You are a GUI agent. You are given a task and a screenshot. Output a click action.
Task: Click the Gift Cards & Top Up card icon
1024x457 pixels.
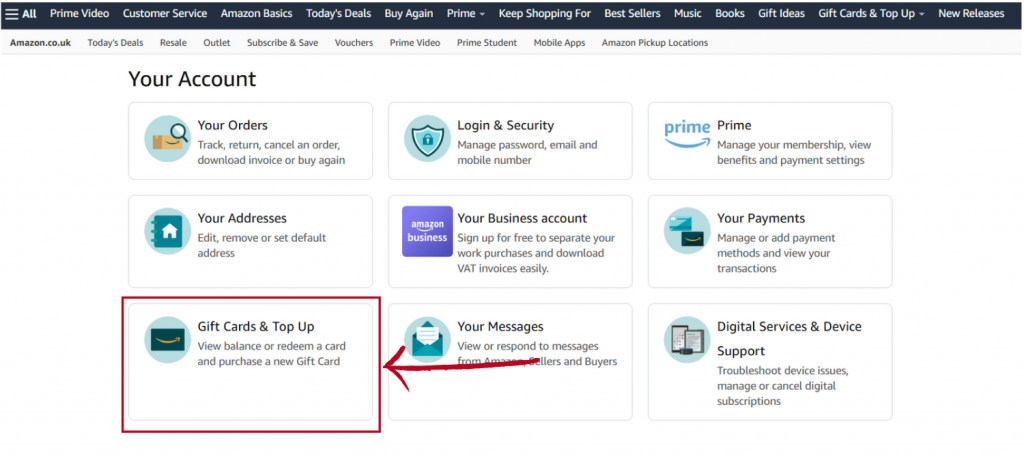tap(167, 339)
